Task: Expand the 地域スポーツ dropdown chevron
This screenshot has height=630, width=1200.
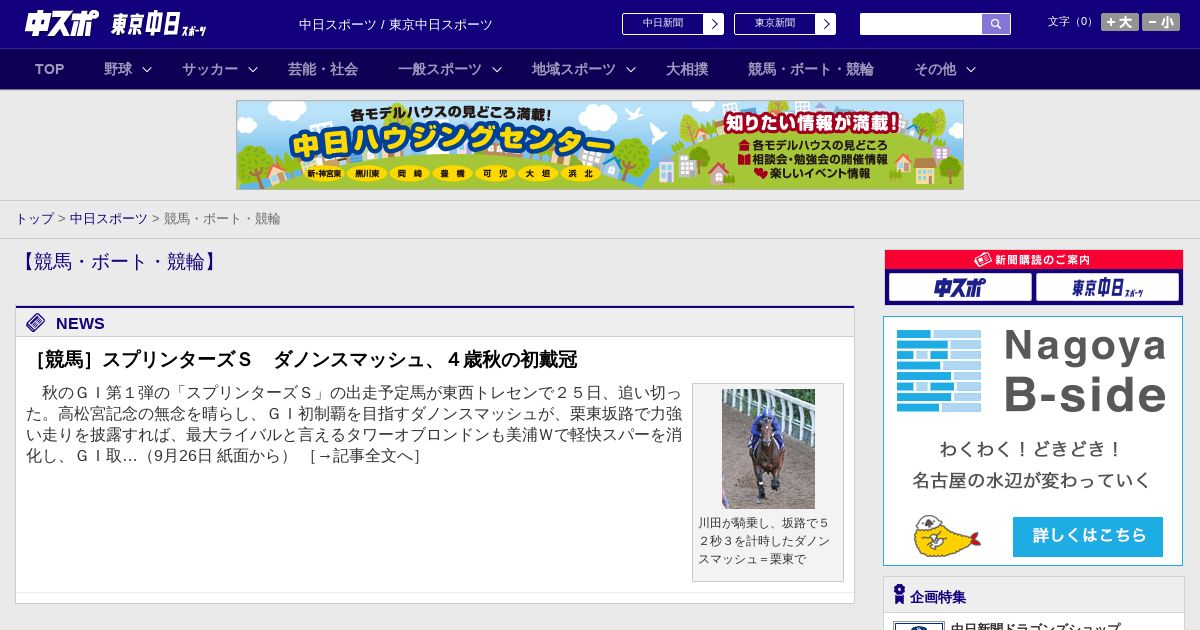Action: point(631,69)
